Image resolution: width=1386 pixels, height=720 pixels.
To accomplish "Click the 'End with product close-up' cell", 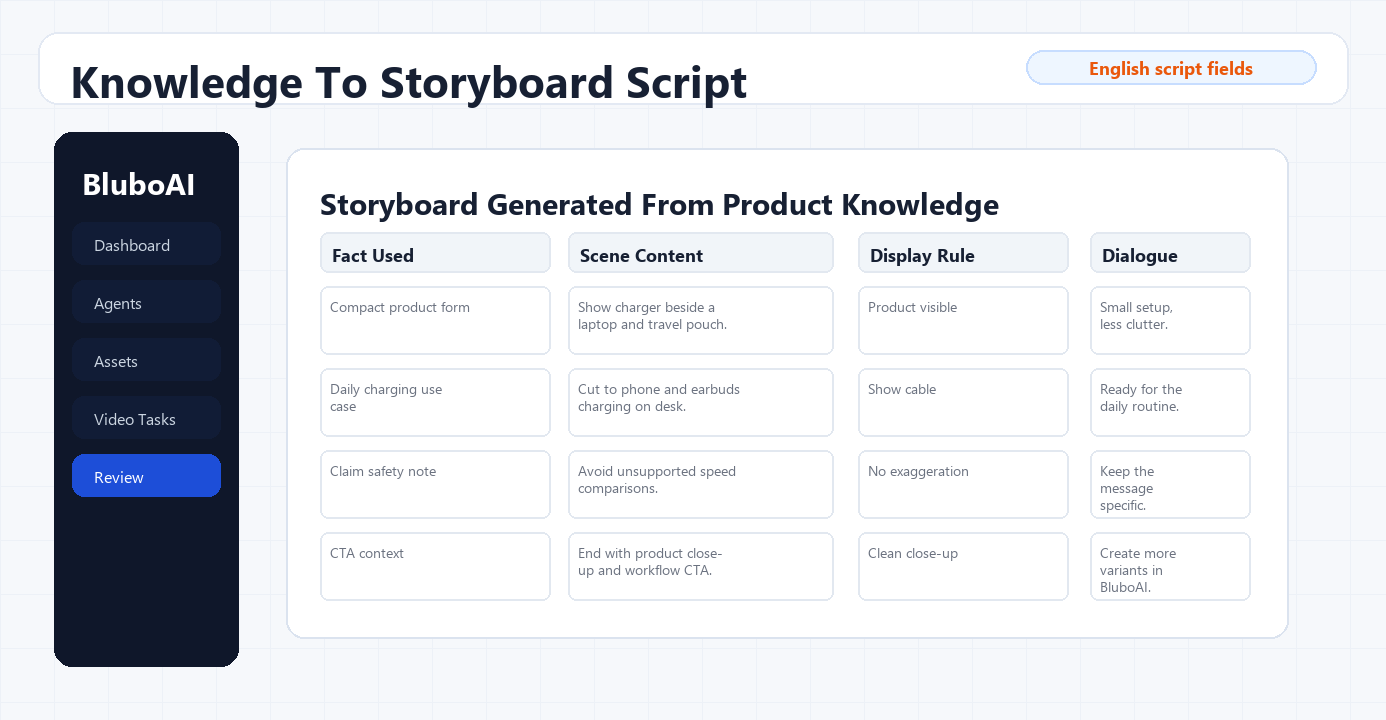I will pyautogui.click(x=700, y=567).
